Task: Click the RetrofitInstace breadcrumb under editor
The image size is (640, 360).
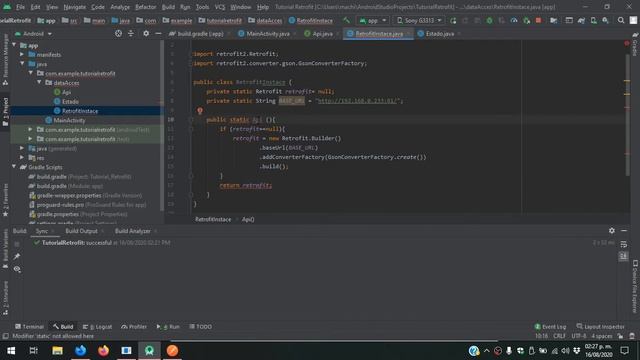Action: (213, 219)
